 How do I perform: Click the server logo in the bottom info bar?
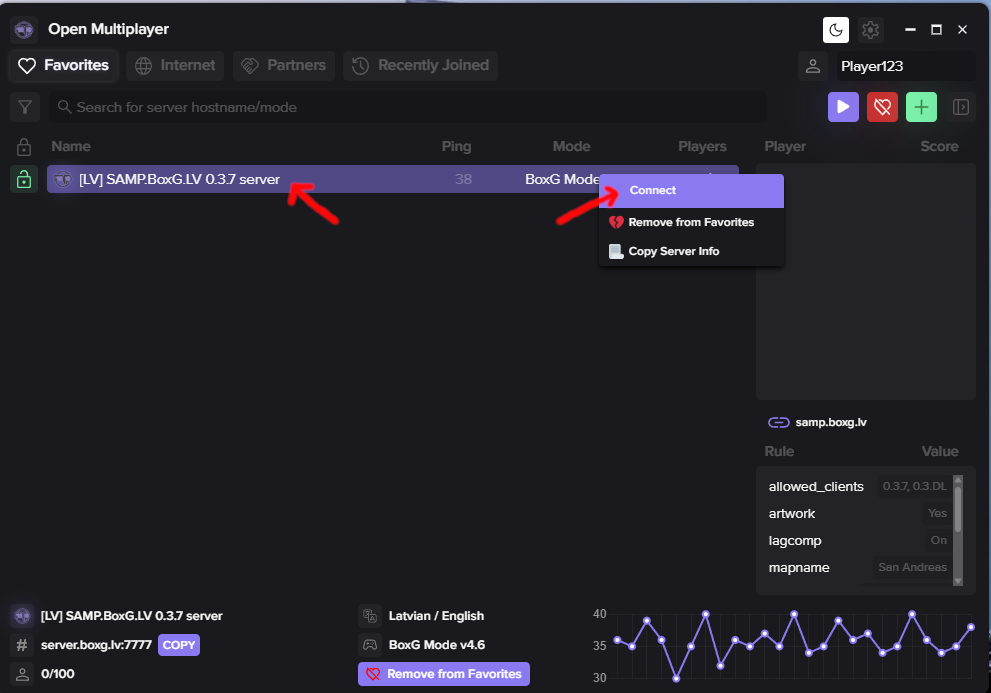tap(22, 615)
